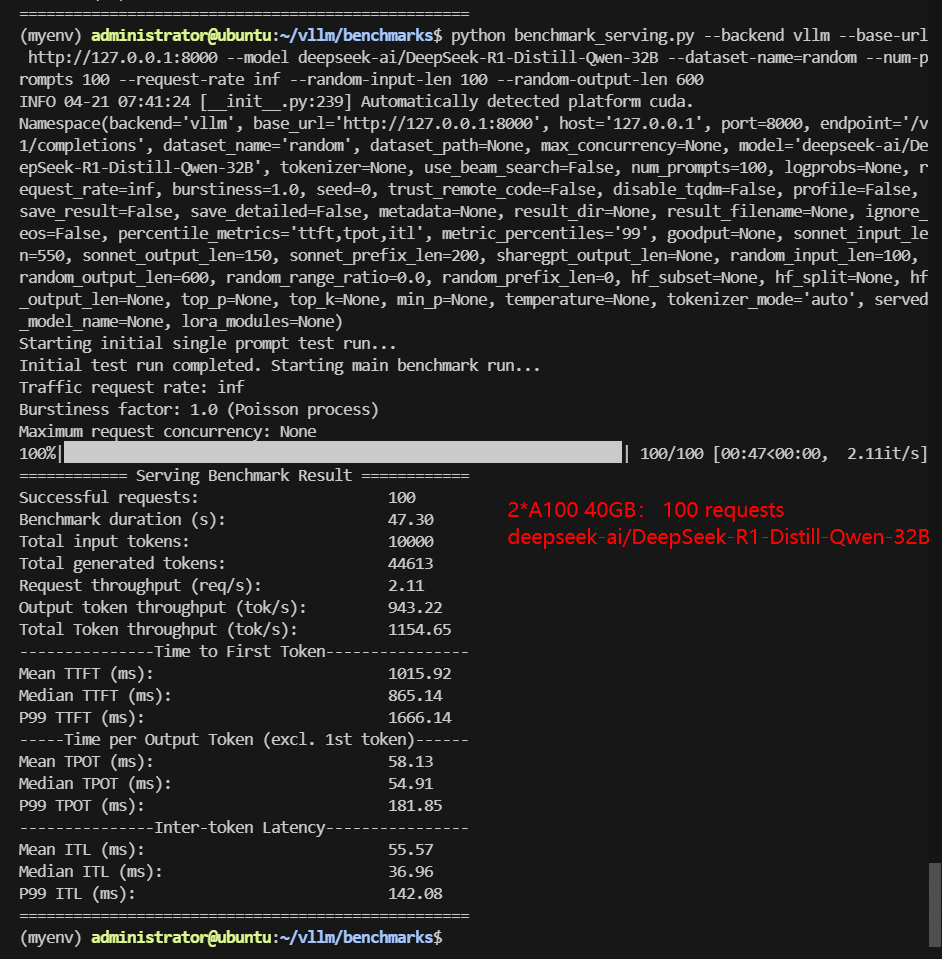
Task: Click the progress counter '100/100'
Action: coord(672,453)
